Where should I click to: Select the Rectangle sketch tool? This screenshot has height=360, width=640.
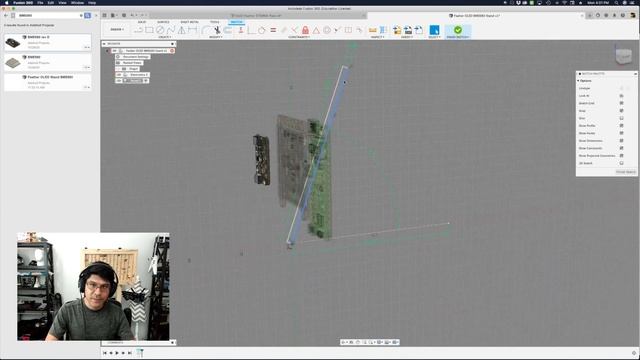coord(149,30)
